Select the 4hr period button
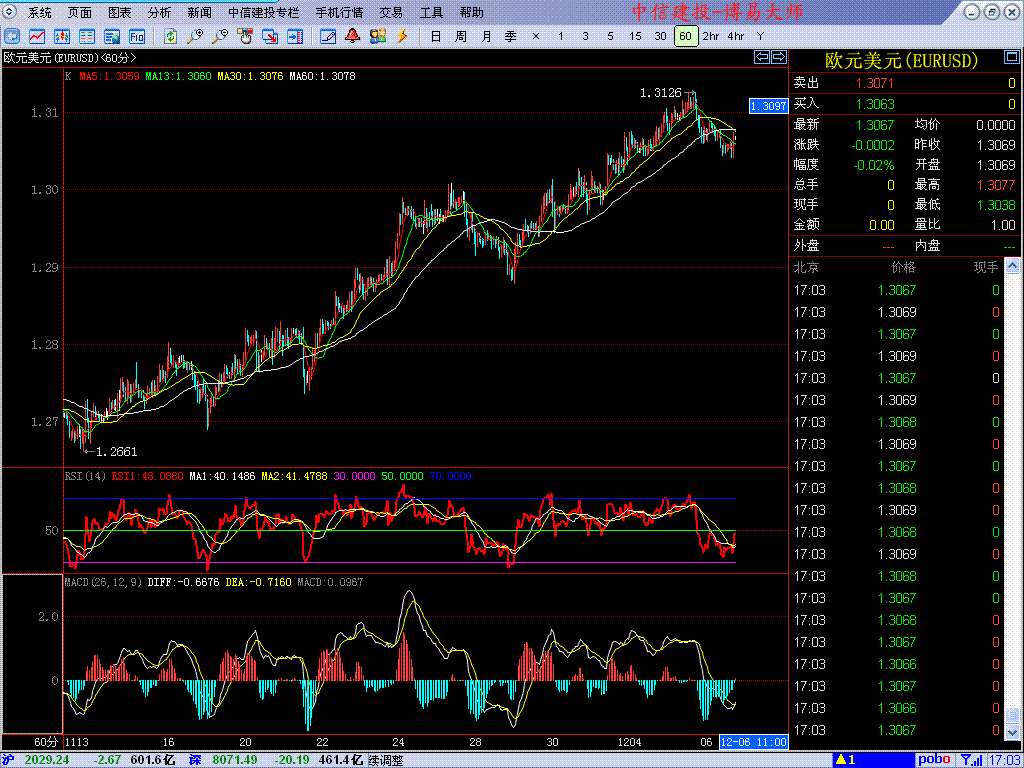This screenshot has height=768, width=1024. 735,37
